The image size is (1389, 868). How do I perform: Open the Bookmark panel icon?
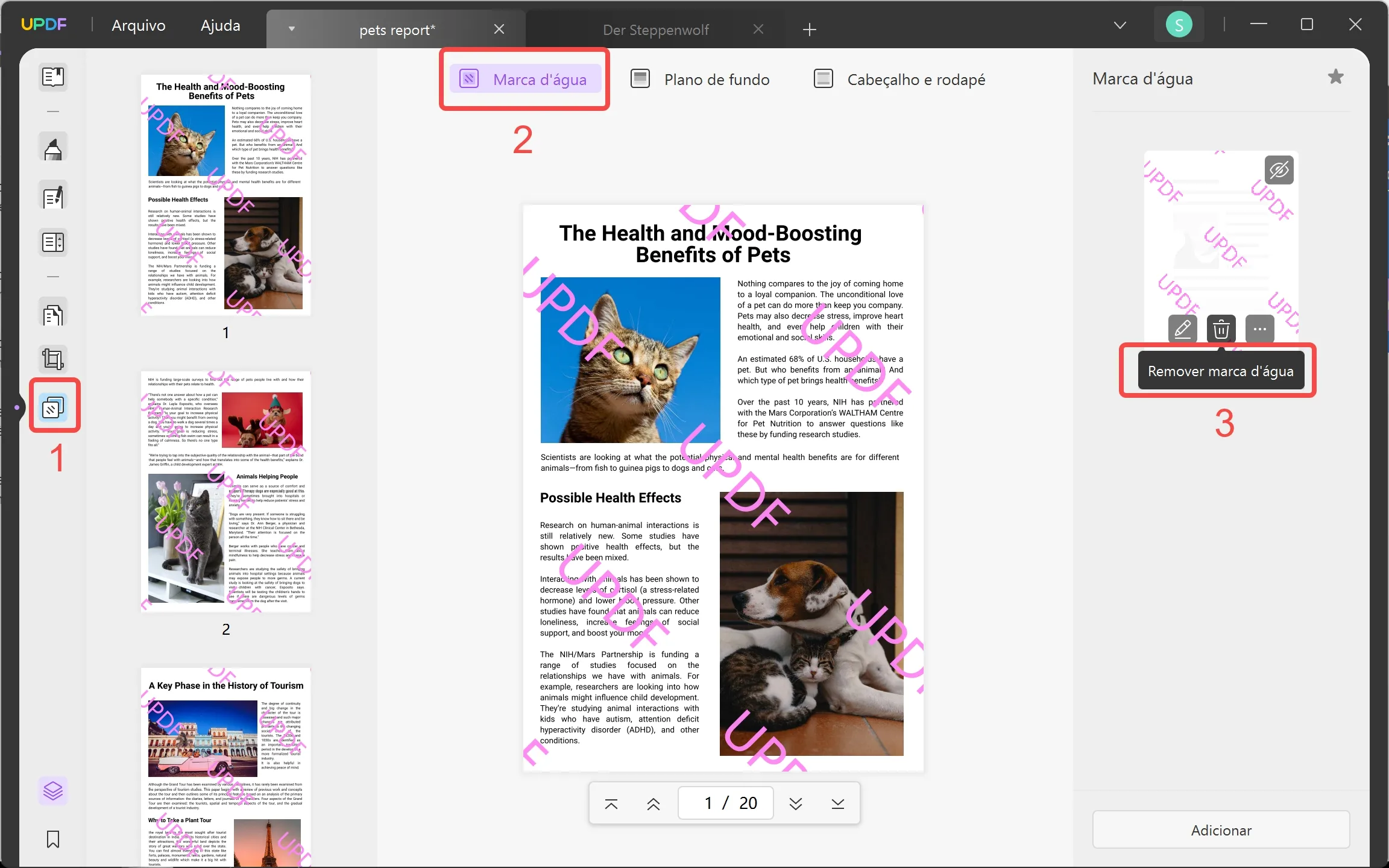(53, 838)
